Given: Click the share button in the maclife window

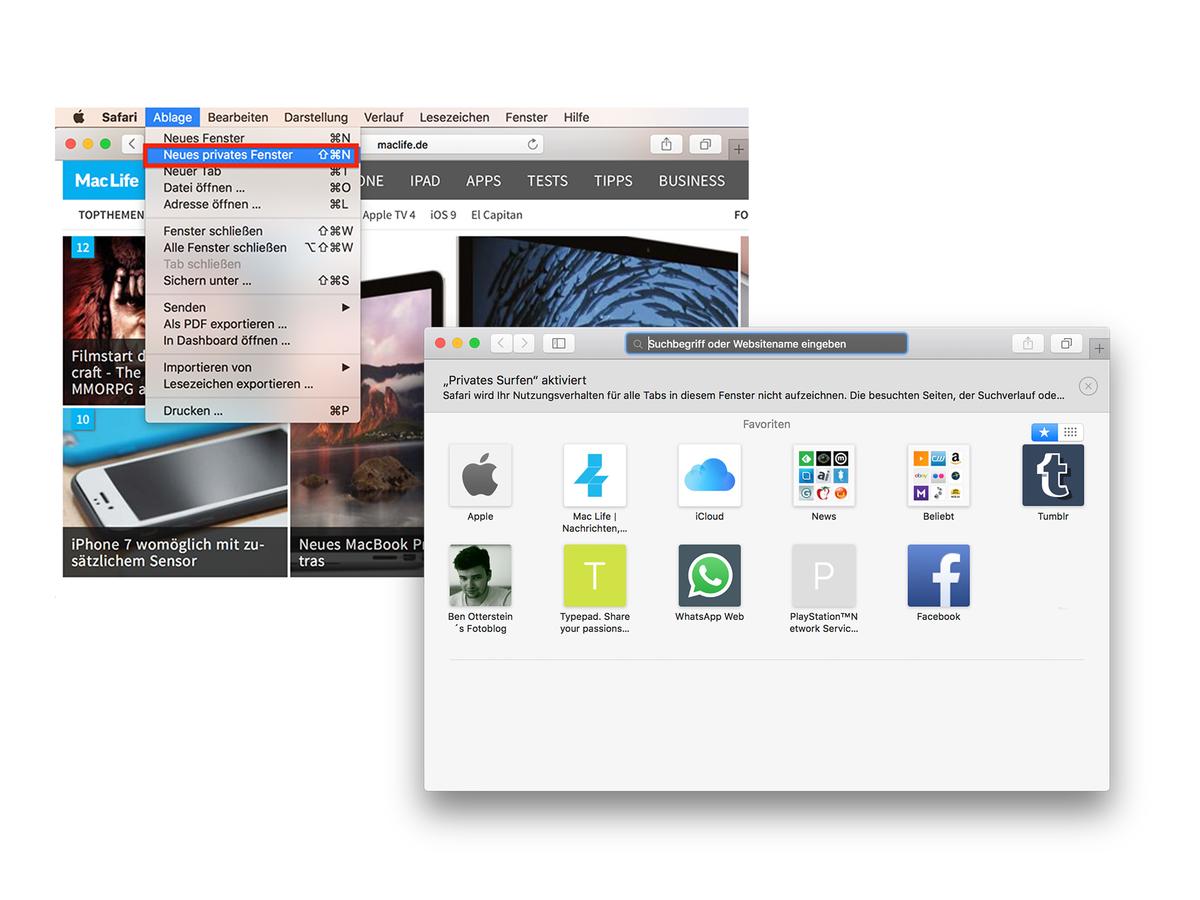Looking at the screenshot, I should (x=666, y=144).
